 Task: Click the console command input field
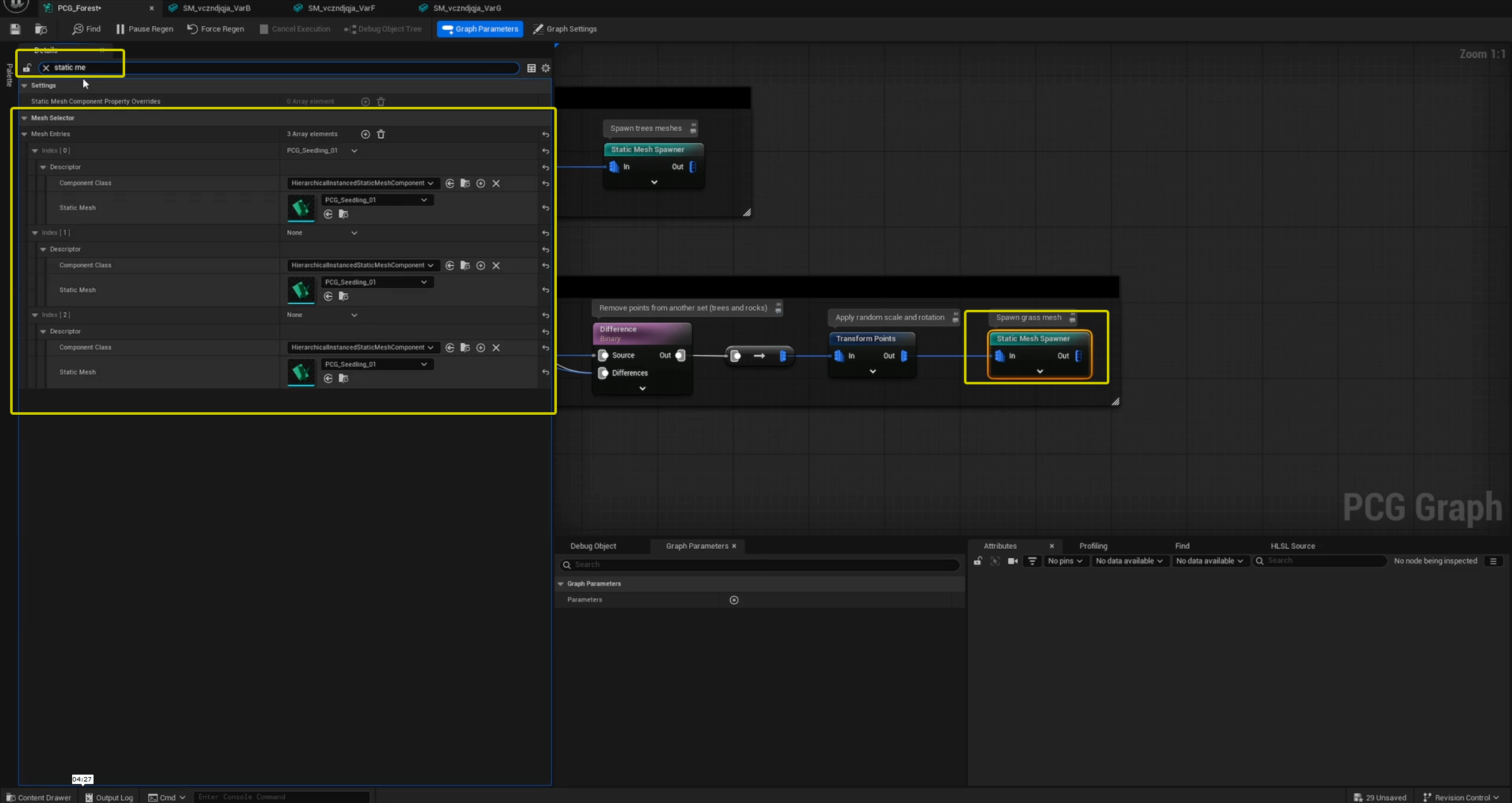click(280, 797)
